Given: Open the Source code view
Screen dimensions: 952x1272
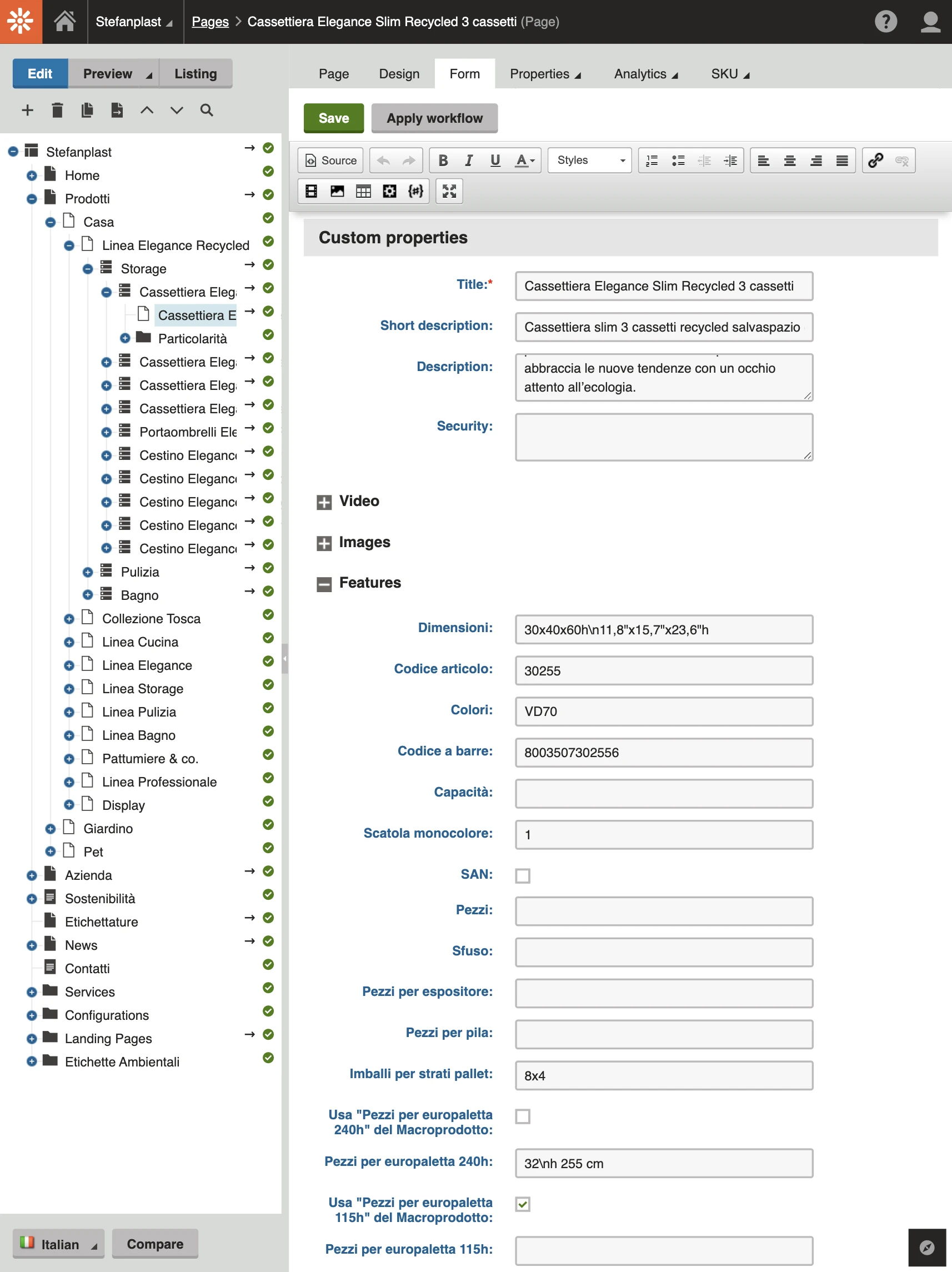Looking at the screenshot, I should click(329, 161).
